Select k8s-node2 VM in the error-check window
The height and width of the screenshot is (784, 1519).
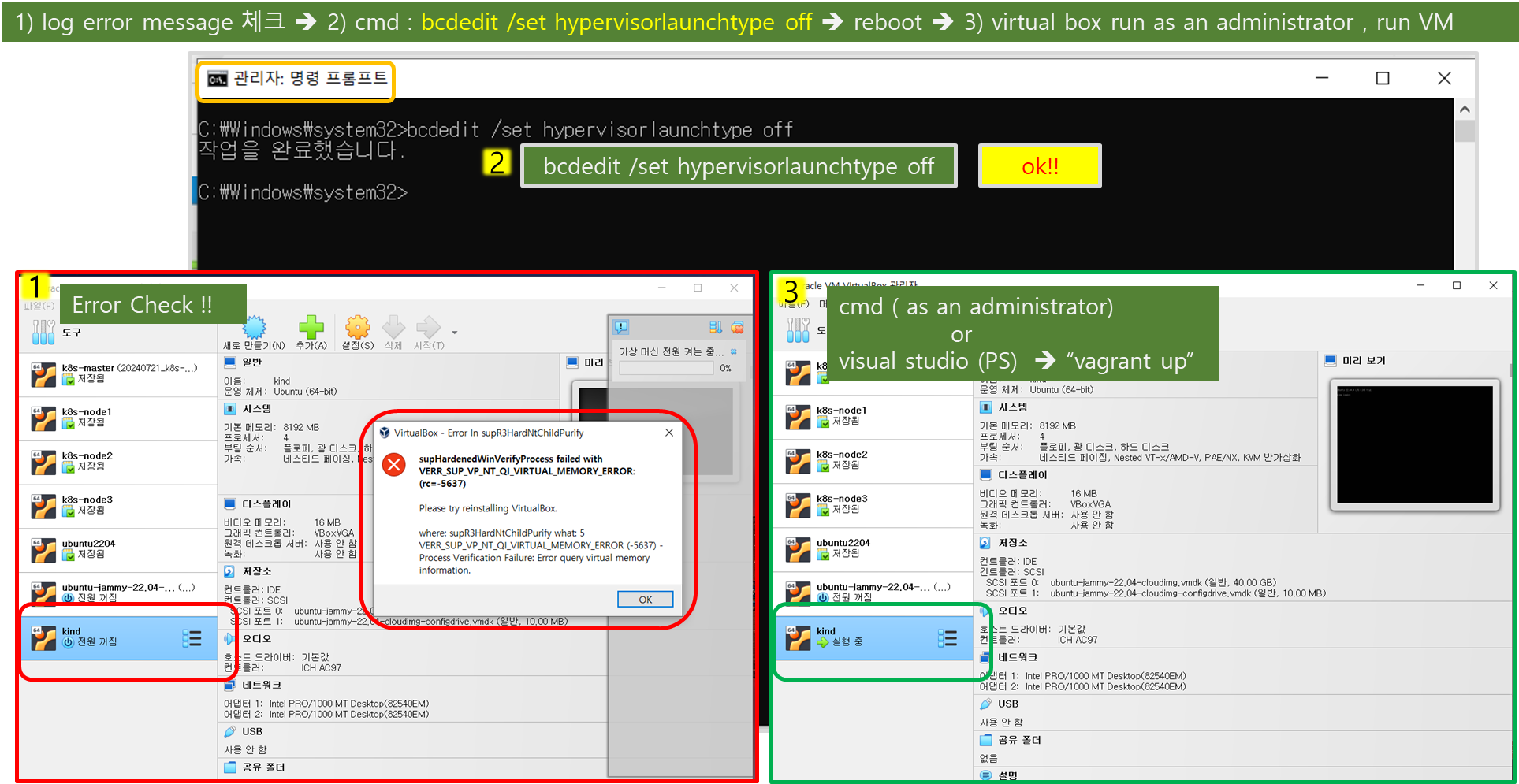click(x=118, y=462)
